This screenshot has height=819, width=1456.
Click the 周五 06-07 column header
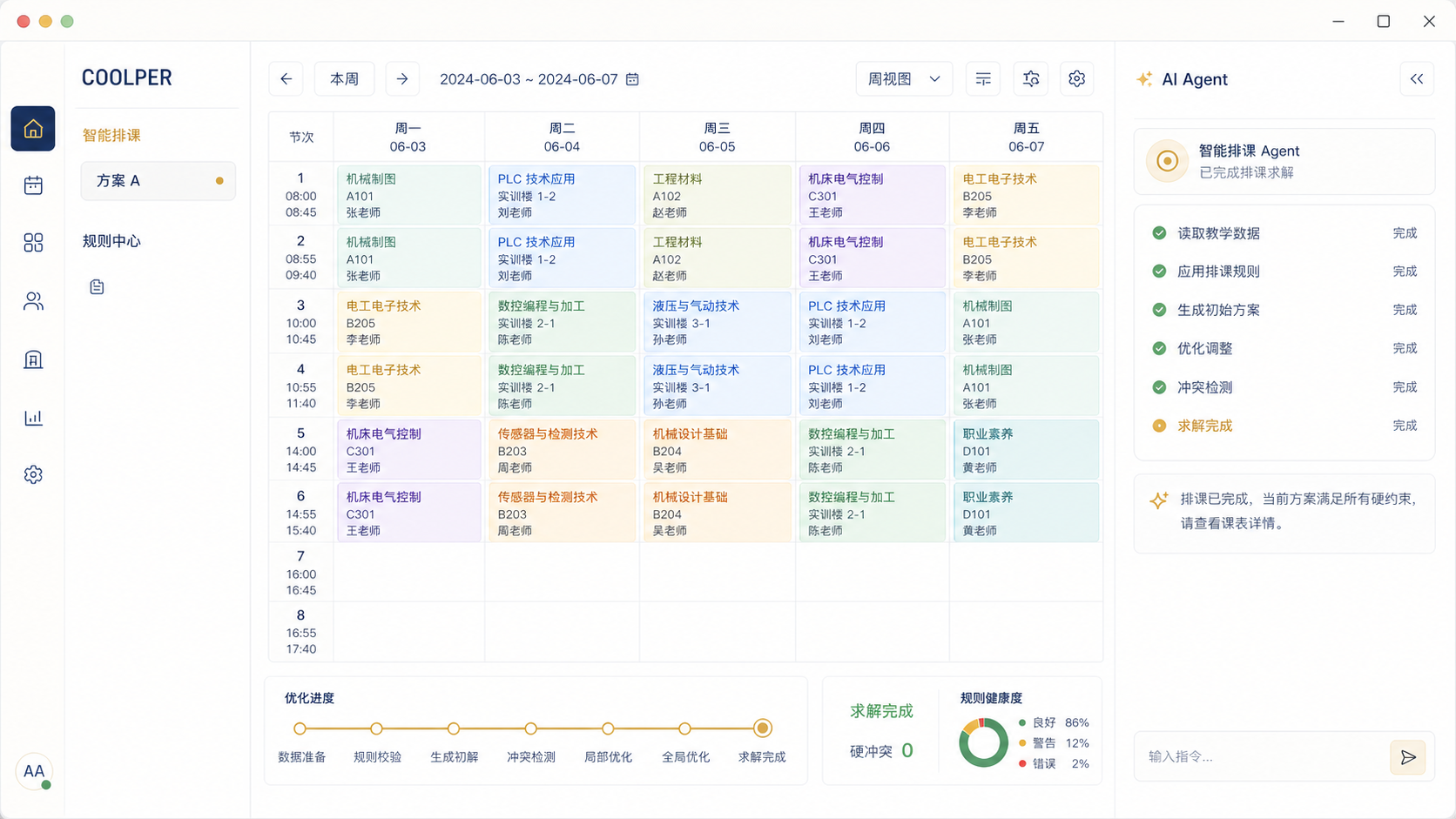pos(1027,138)
